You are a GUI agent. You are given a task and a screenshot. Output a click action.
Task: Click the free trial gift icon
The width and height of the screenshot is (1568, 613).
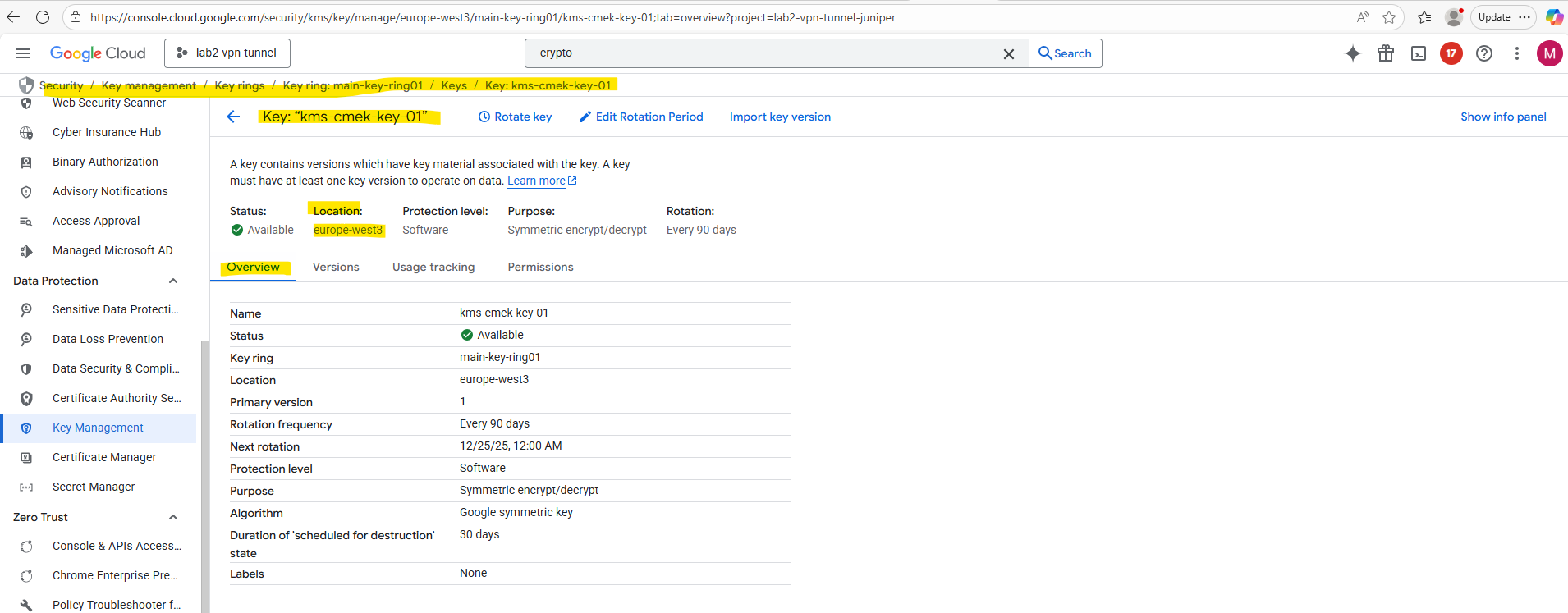pyautogui.click(x=1386, y=53)
